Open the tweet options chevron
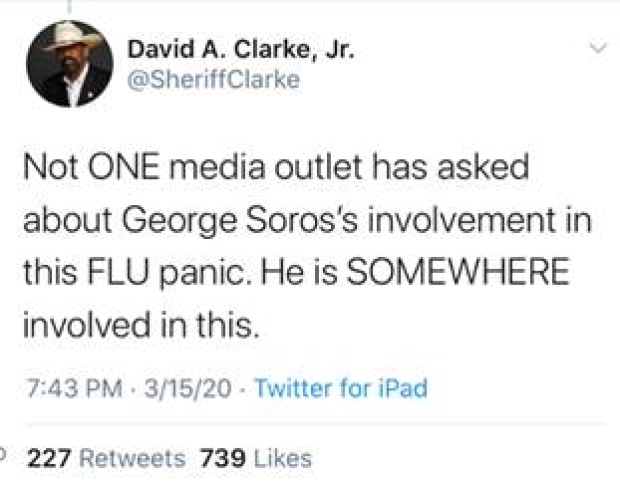Image resolution: width=620 pixels, height=482 pixels. [599, 48]
